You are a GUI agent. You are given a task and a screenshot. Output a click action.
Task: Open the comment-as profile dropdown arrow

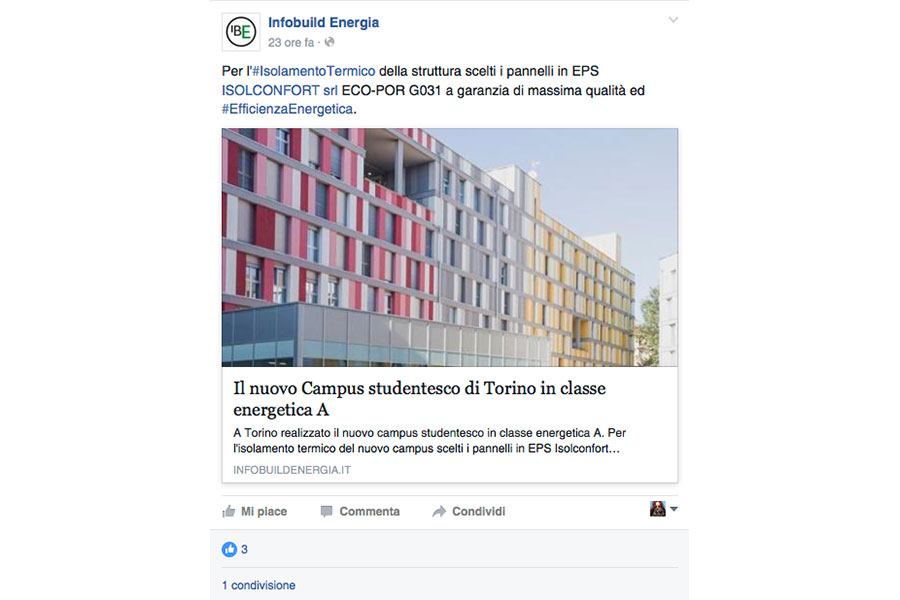(x=674, y=509)
